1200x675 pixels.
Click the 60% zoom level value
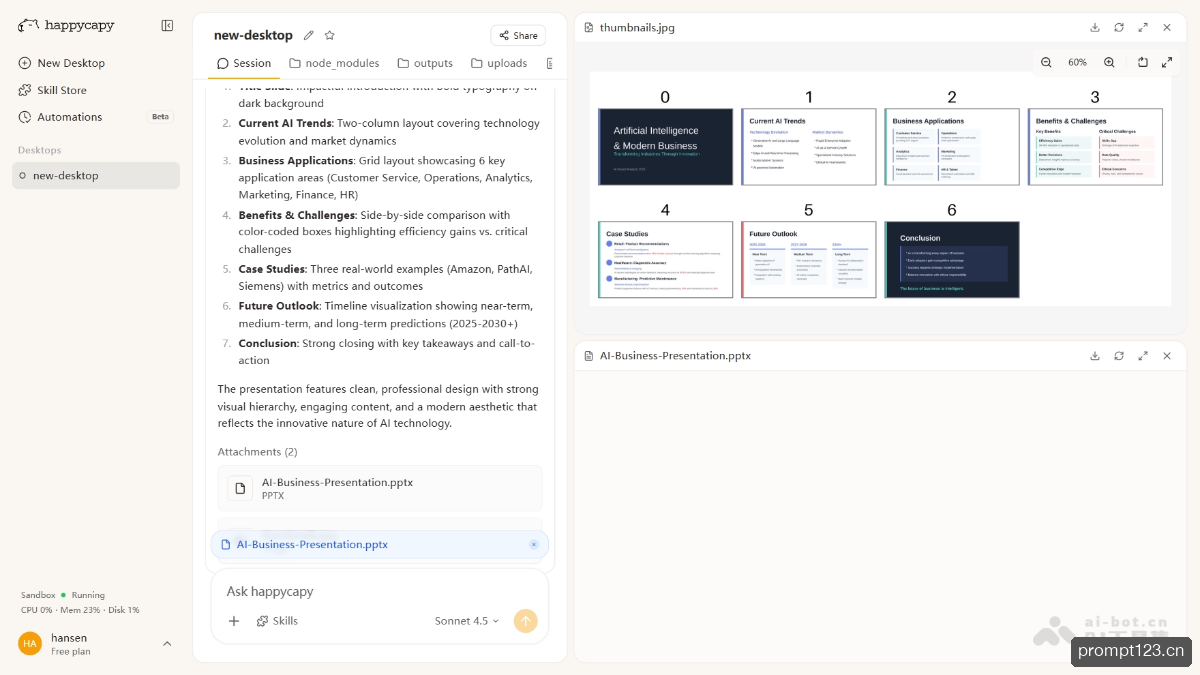1077,62
